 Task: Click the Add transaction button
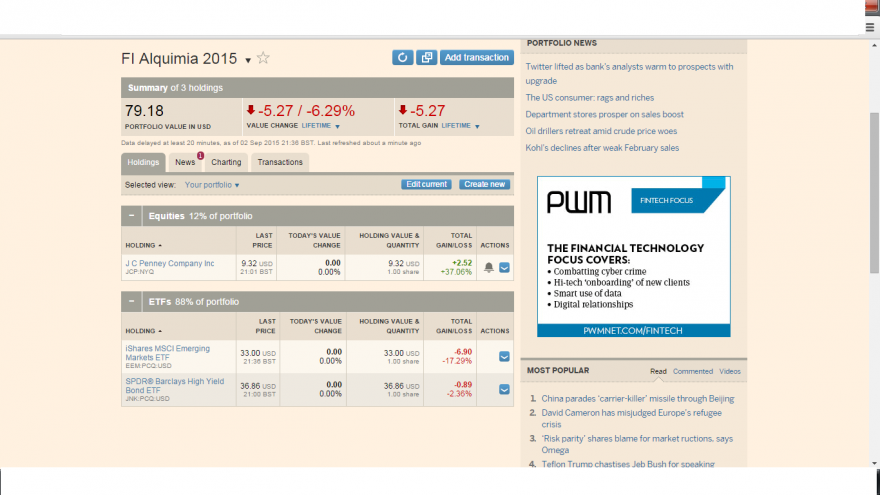click(x=476, y=57)
